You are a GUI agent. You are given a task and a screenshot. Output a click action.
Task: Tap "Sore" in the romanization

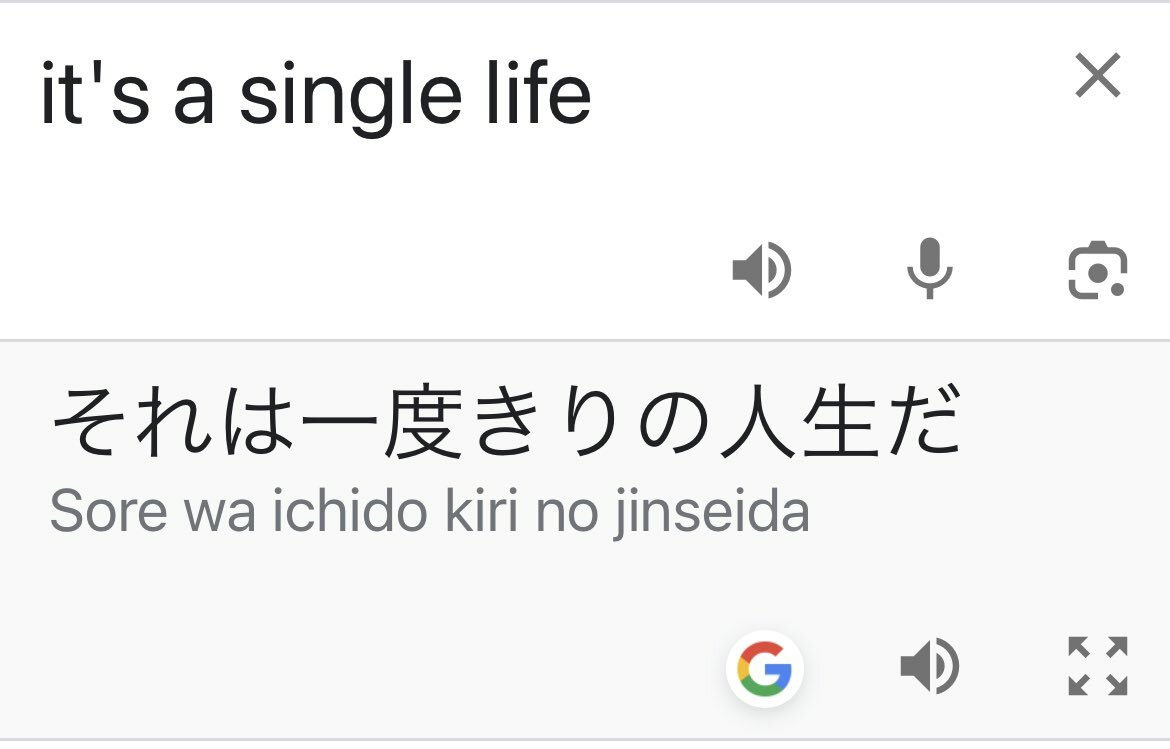pyautogui.click(x=107, y=513)
